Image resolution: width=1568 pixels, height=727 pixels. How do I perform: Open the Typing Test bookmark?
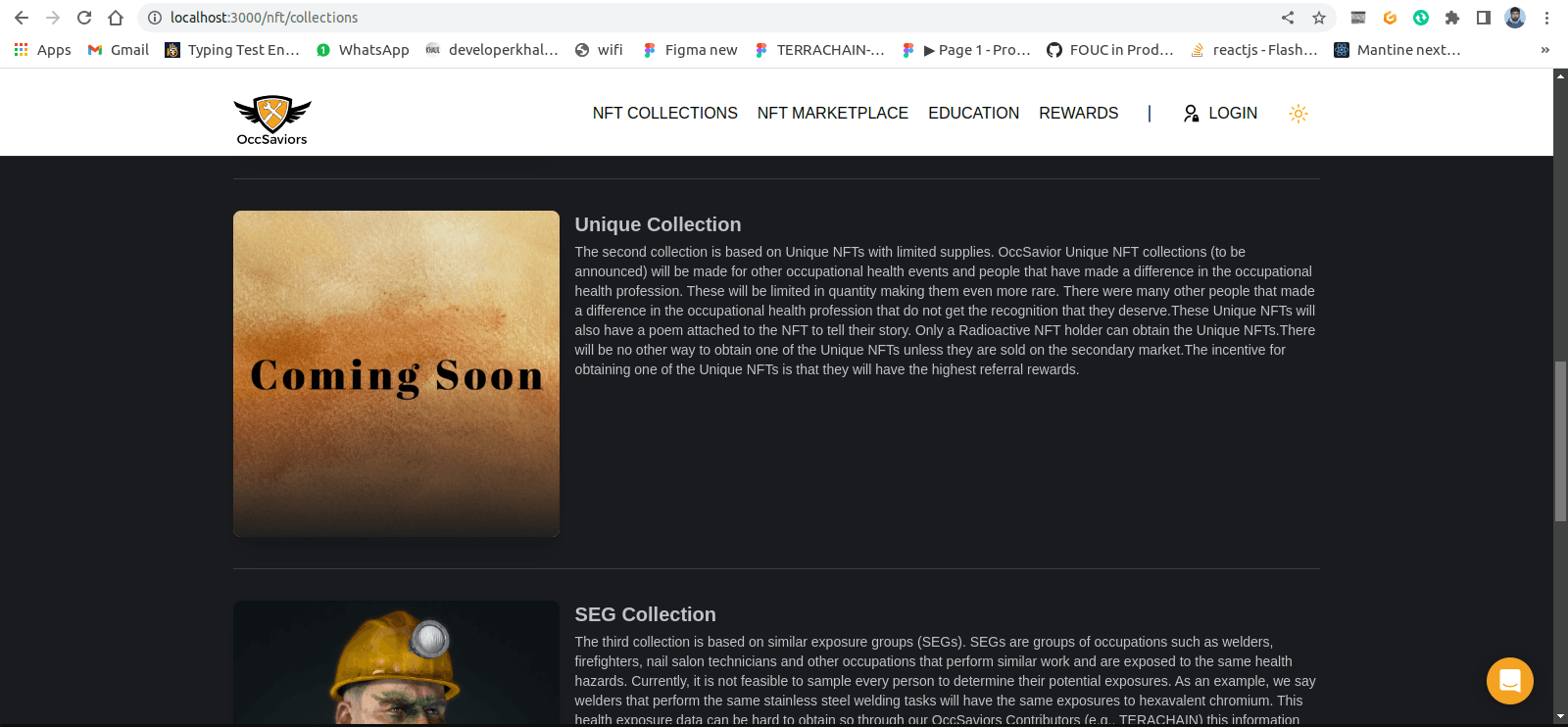click(232, 50)
